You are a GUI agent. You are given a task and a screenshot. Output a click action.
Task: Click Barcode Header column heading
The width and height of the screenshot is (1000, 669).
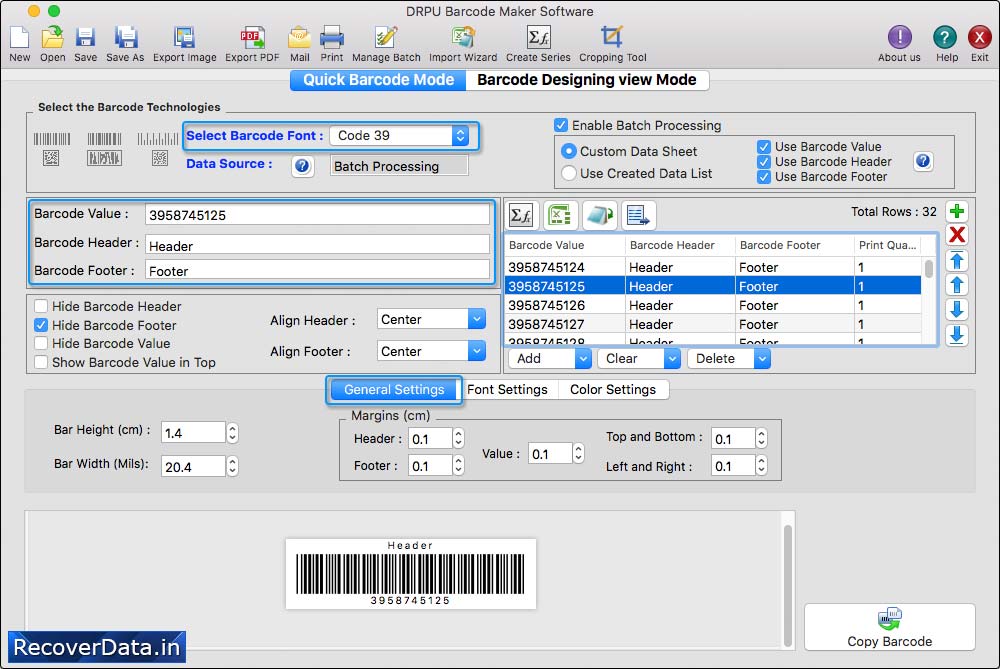point(672,246)
